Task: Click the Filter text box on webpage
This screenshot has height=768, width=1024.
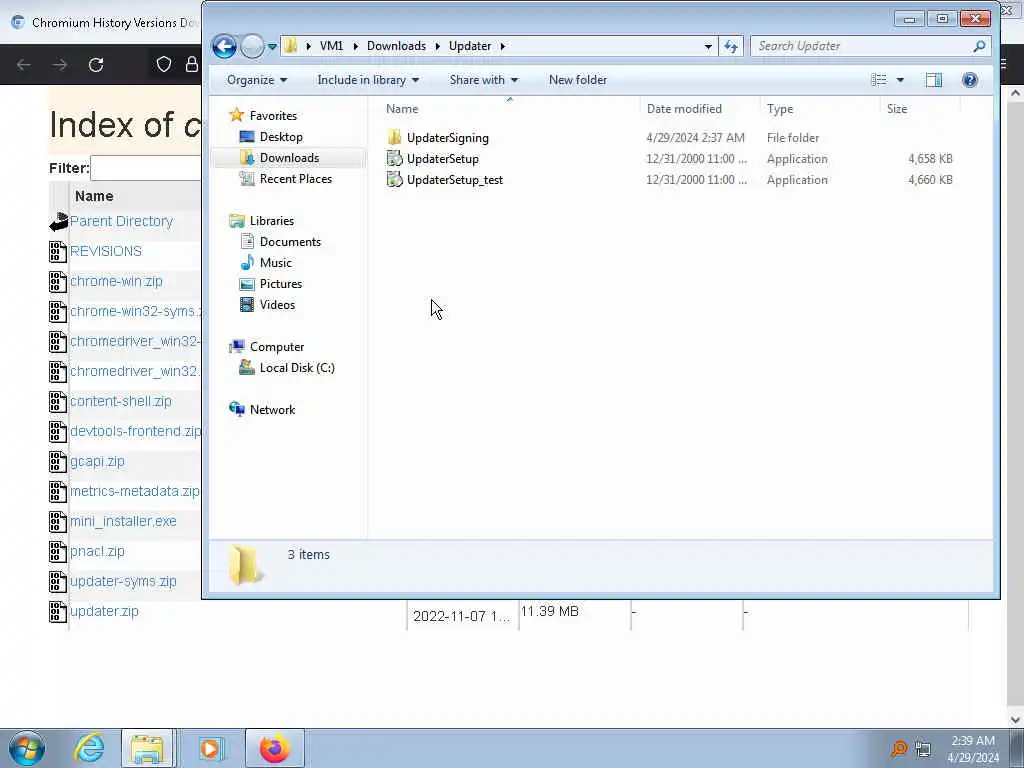Action: click(146, 168)
